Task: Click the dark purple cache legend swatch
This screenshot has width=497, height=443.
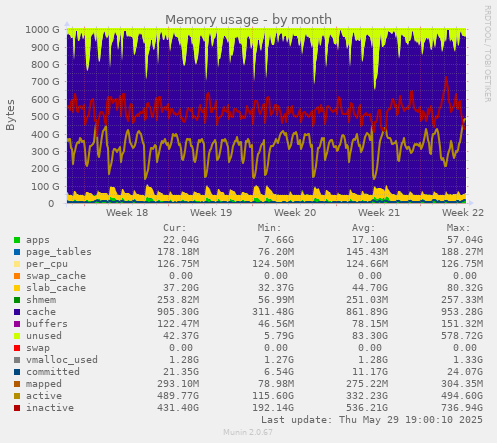Action: (17, 312)
